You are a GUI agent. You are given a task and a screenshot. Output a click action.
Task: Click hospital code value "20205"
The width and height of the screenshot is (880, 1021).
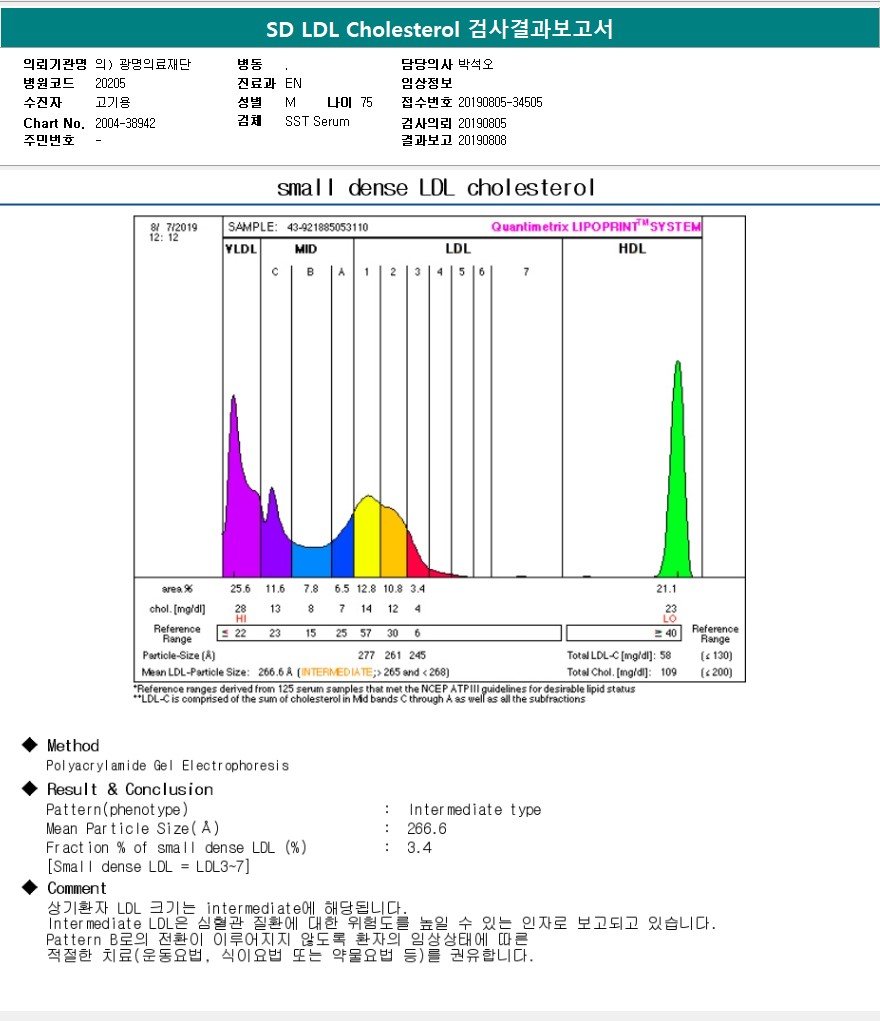[x=110, y=83]
